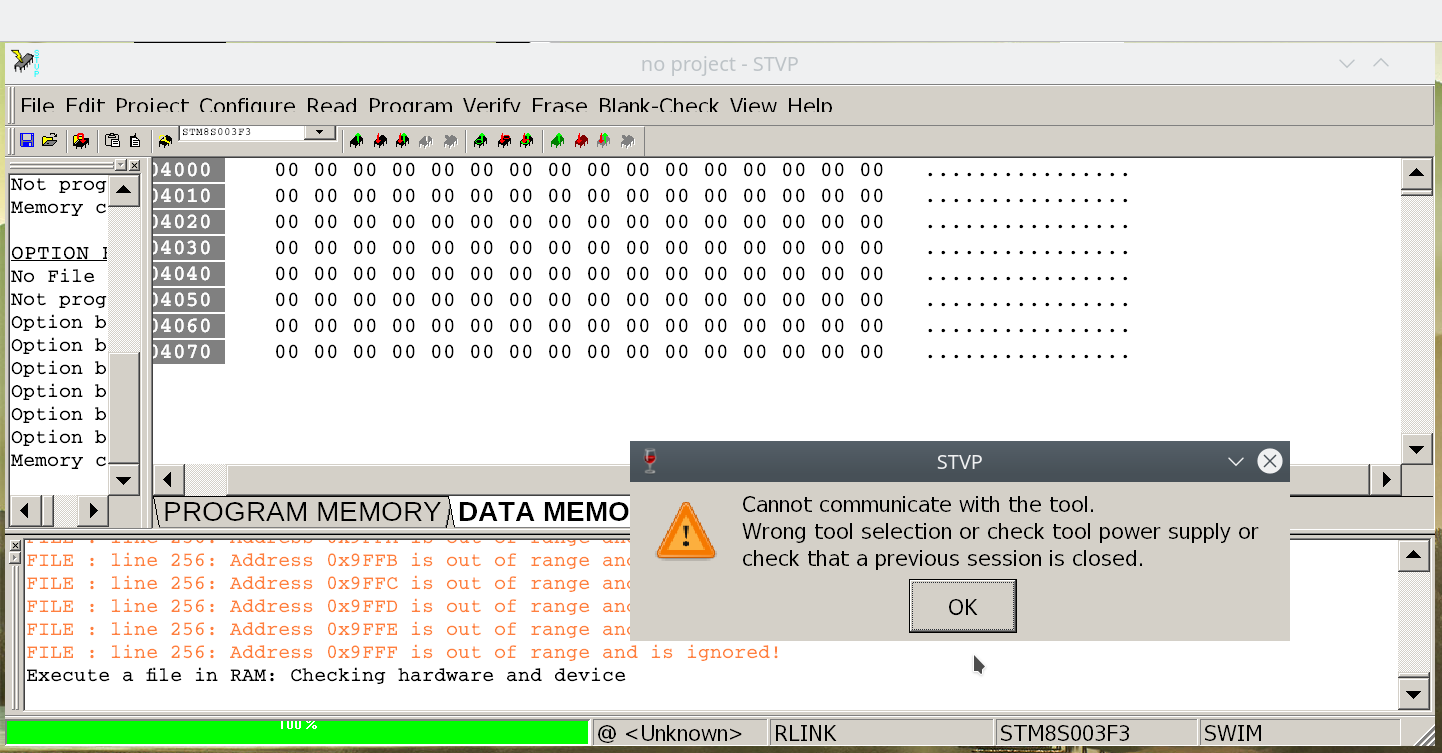
Task: Select the DATA MEMORY tab
Action: point(542,512)
